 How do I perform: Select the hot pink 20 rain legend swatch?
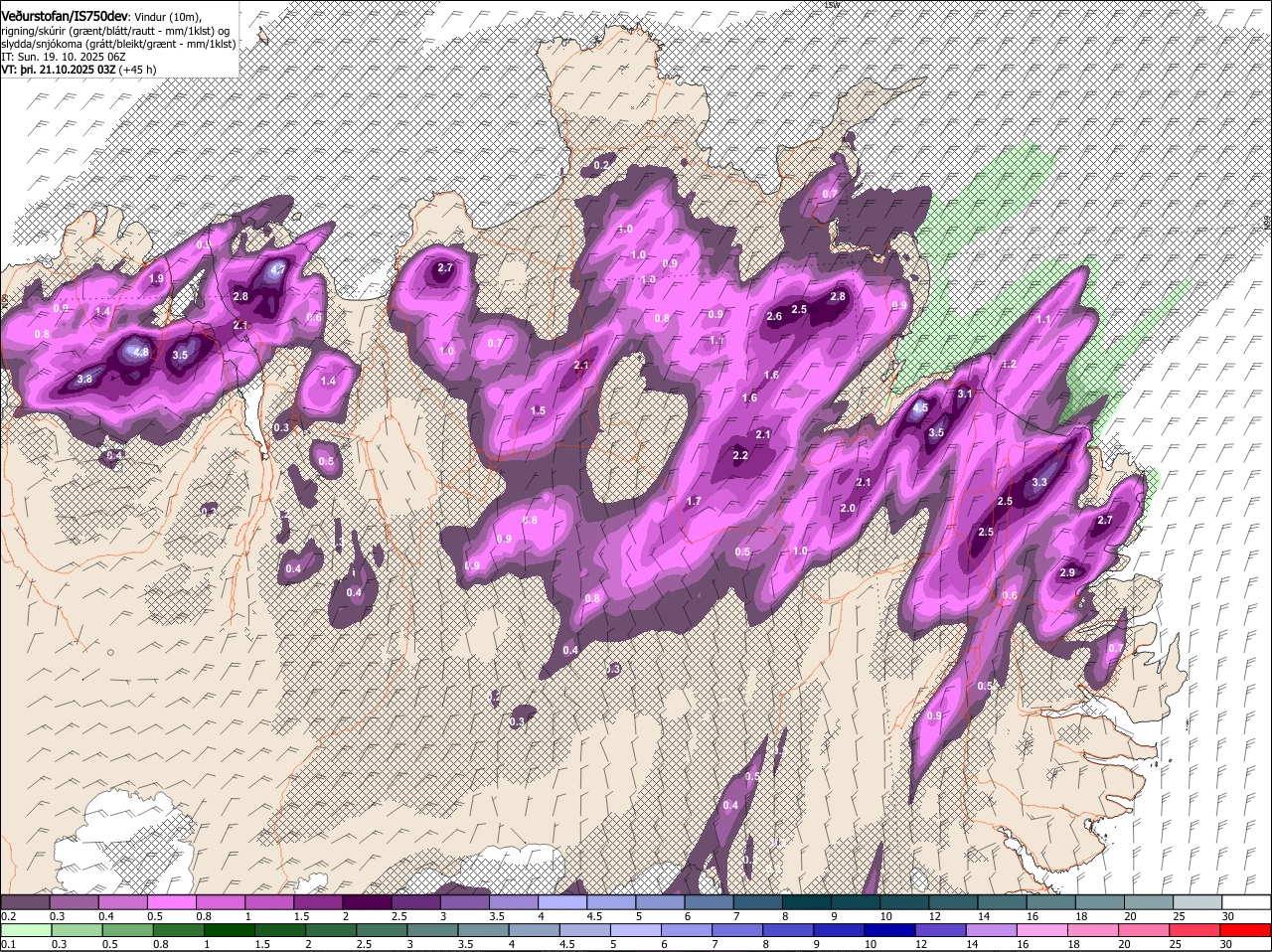coord(1145,930)
